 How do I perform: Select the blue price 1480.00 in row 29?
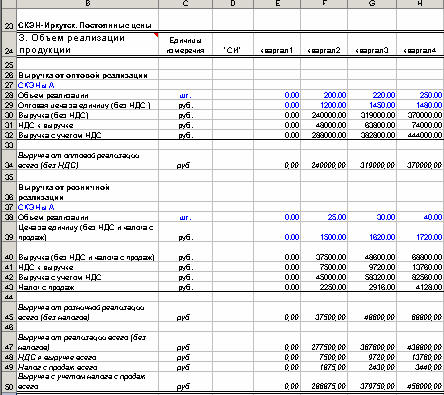point(430,105)
